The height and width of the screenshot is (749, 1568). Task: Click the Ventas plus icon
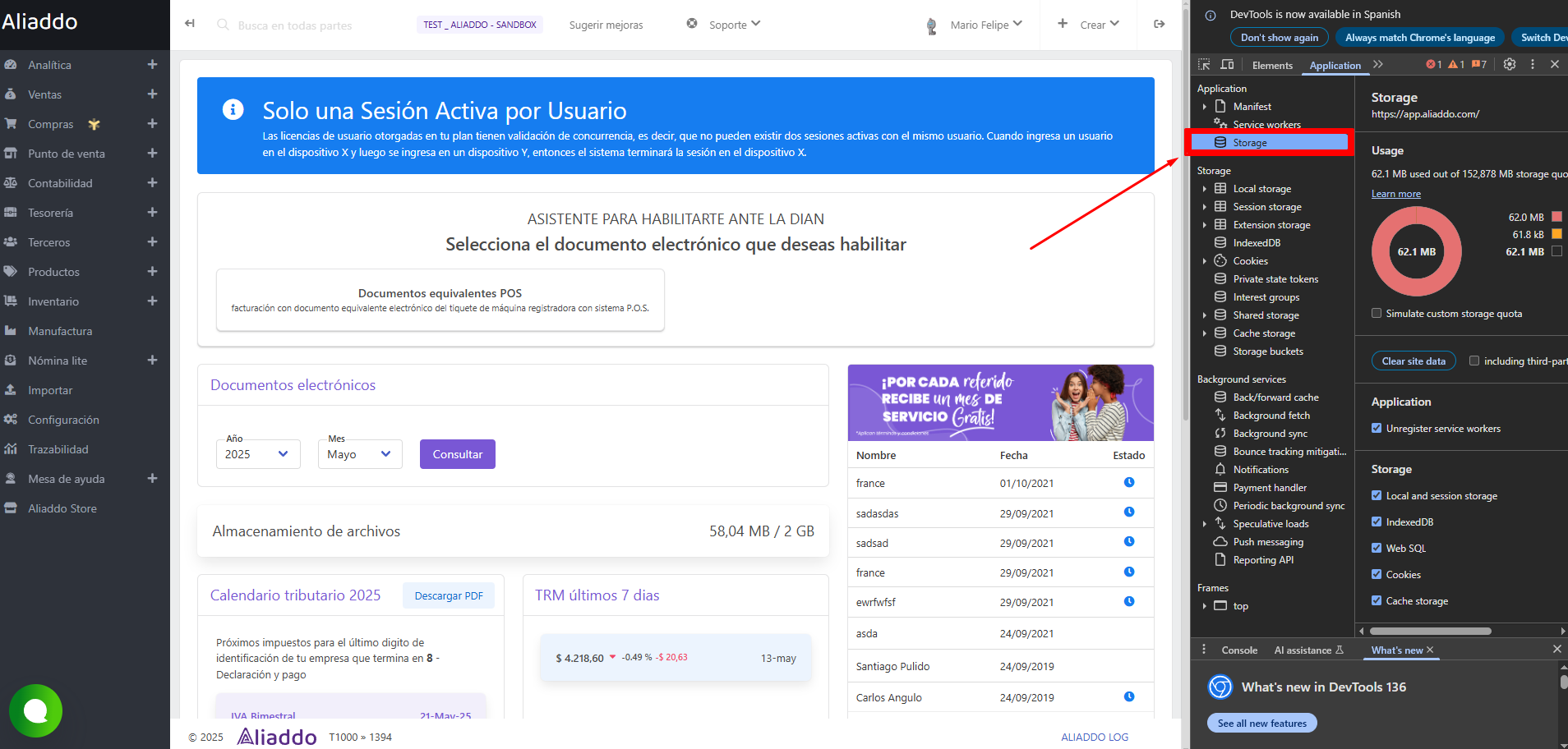(x=152, y=94)
